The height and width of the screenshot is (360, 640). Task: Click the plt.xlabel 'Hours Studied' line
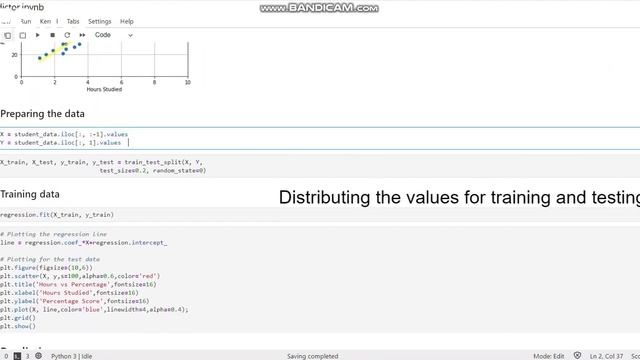point(69,293)
